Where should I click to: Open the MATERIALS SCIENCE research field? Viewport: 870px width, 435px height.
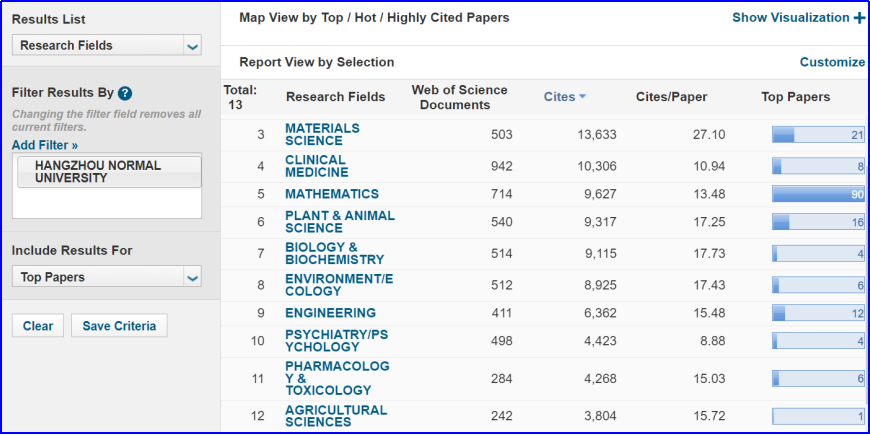(322, 135)
